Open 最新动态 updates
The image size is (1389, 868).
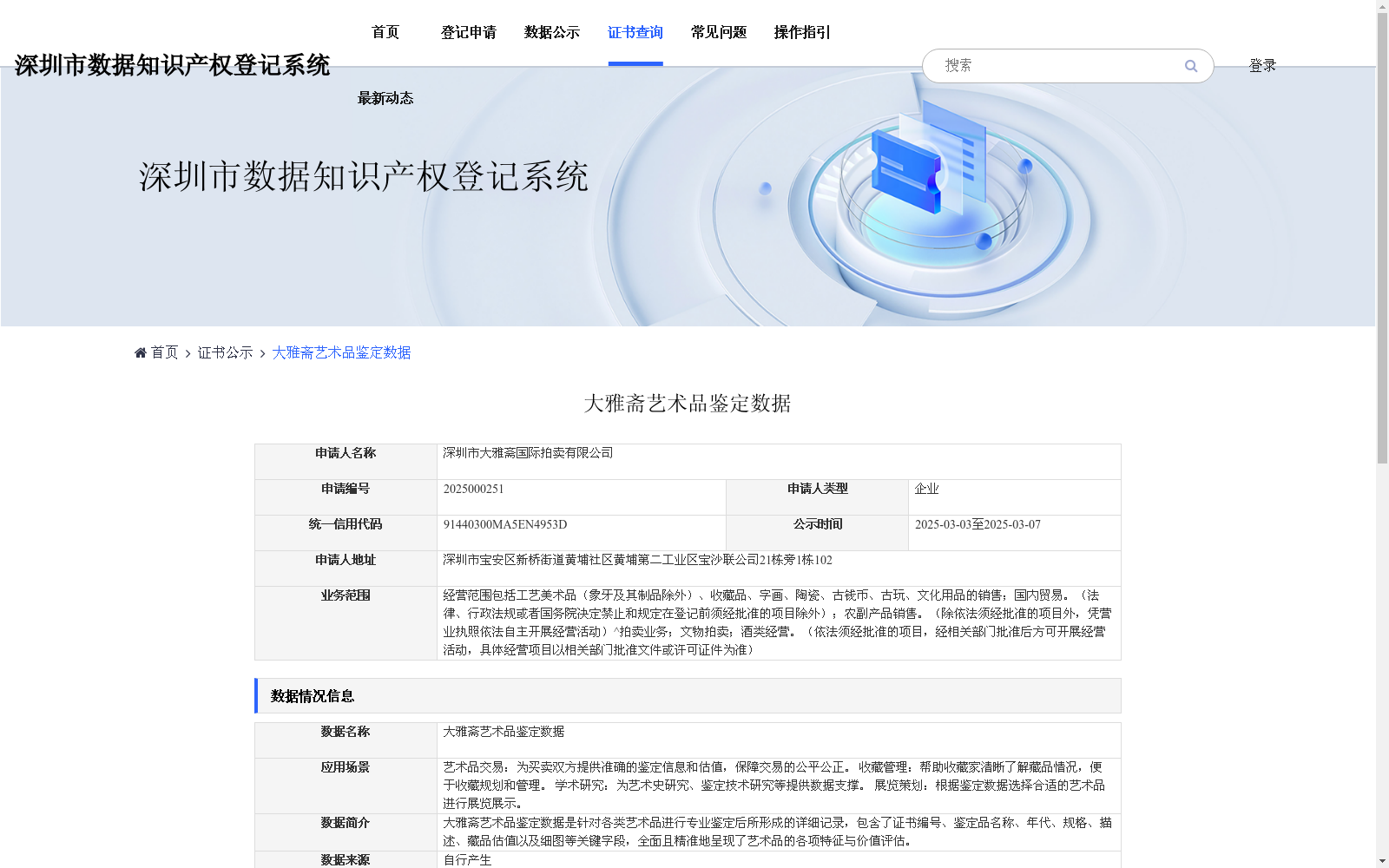click(385, 98)
